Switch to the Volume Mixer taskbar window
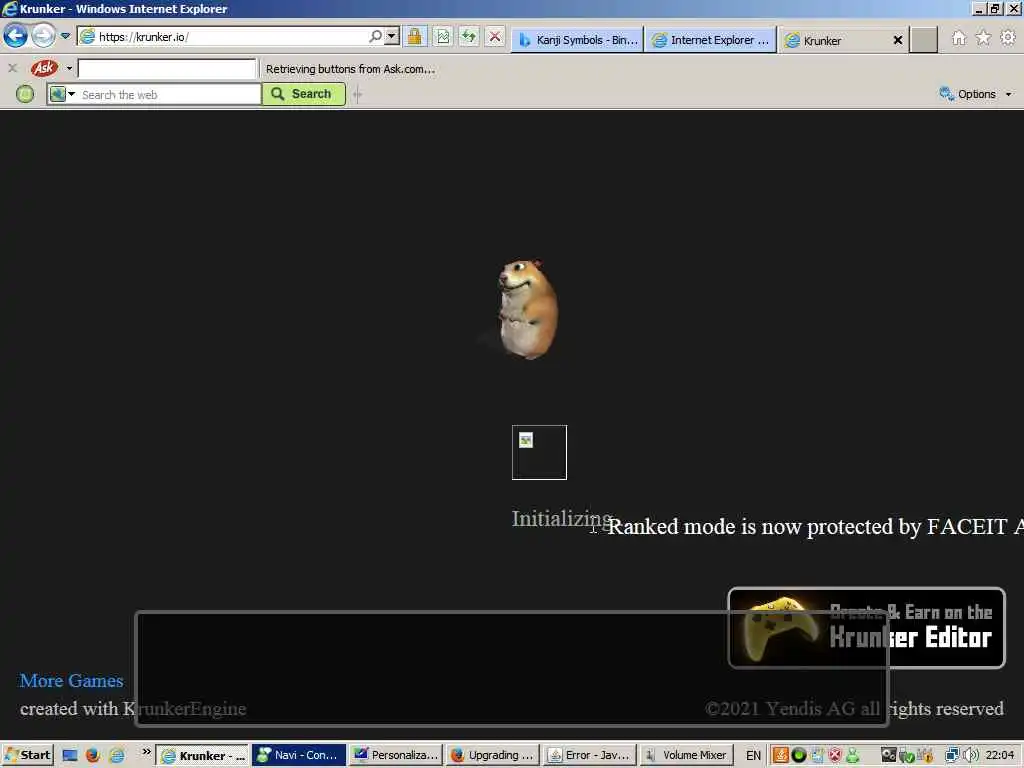The width and height of the screenshot is (1024, 768). pyautogui.click(x=686, y=755)
